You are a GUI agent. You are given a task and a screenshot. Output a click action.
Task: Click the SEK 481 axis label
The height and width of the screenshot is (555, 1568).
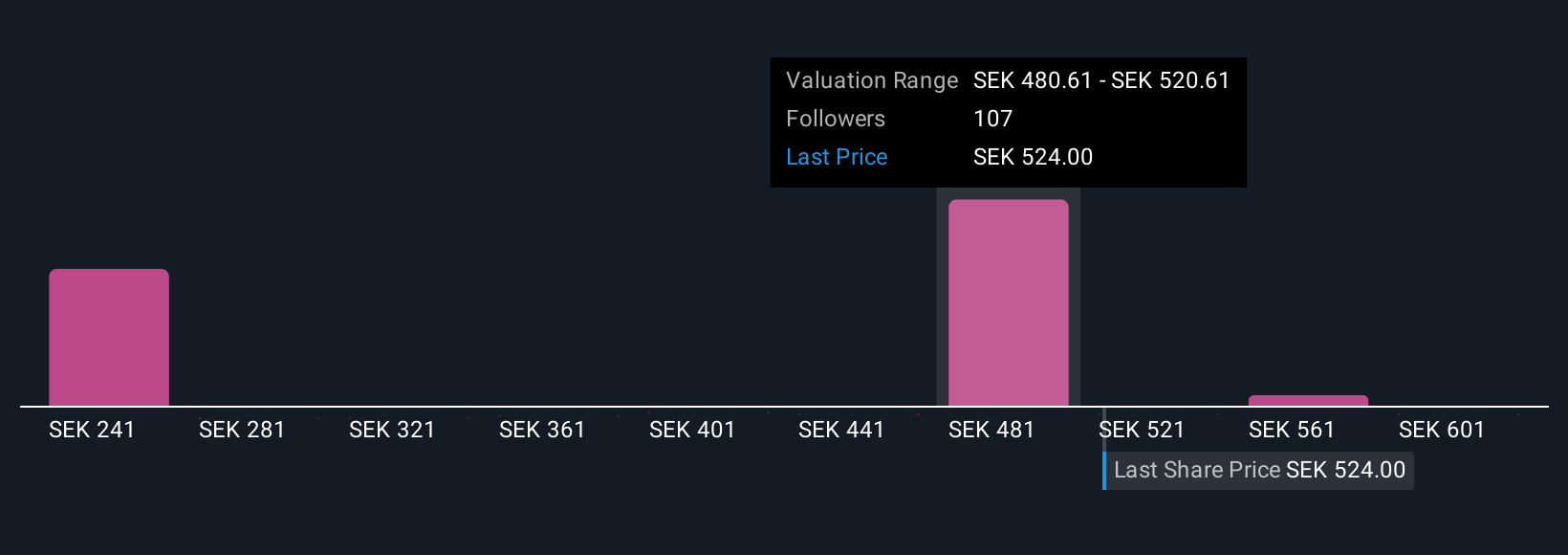coord(991,431)
